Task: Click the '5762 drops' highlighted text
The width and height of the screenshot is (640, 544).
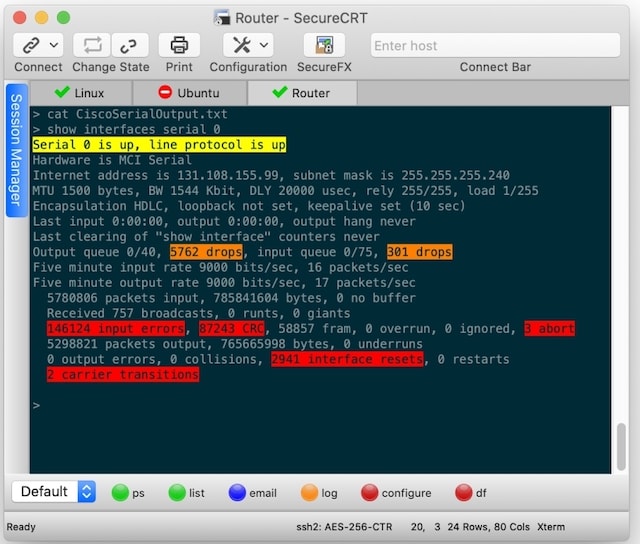Action: pyautogui.click(x=206, y=252)
